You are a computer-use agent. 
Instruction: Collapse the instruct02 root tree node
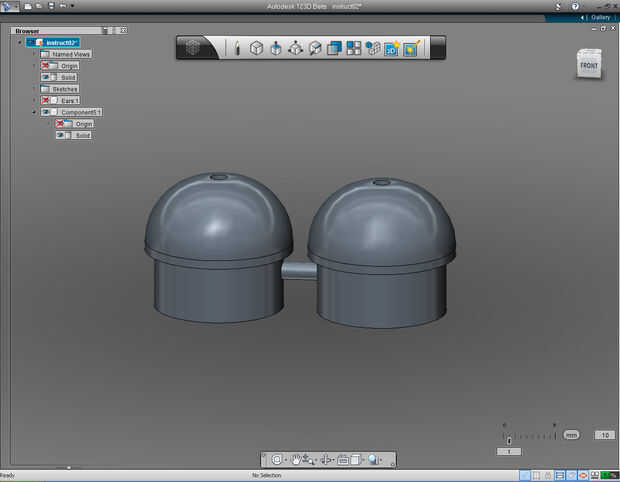click(19, 43)
